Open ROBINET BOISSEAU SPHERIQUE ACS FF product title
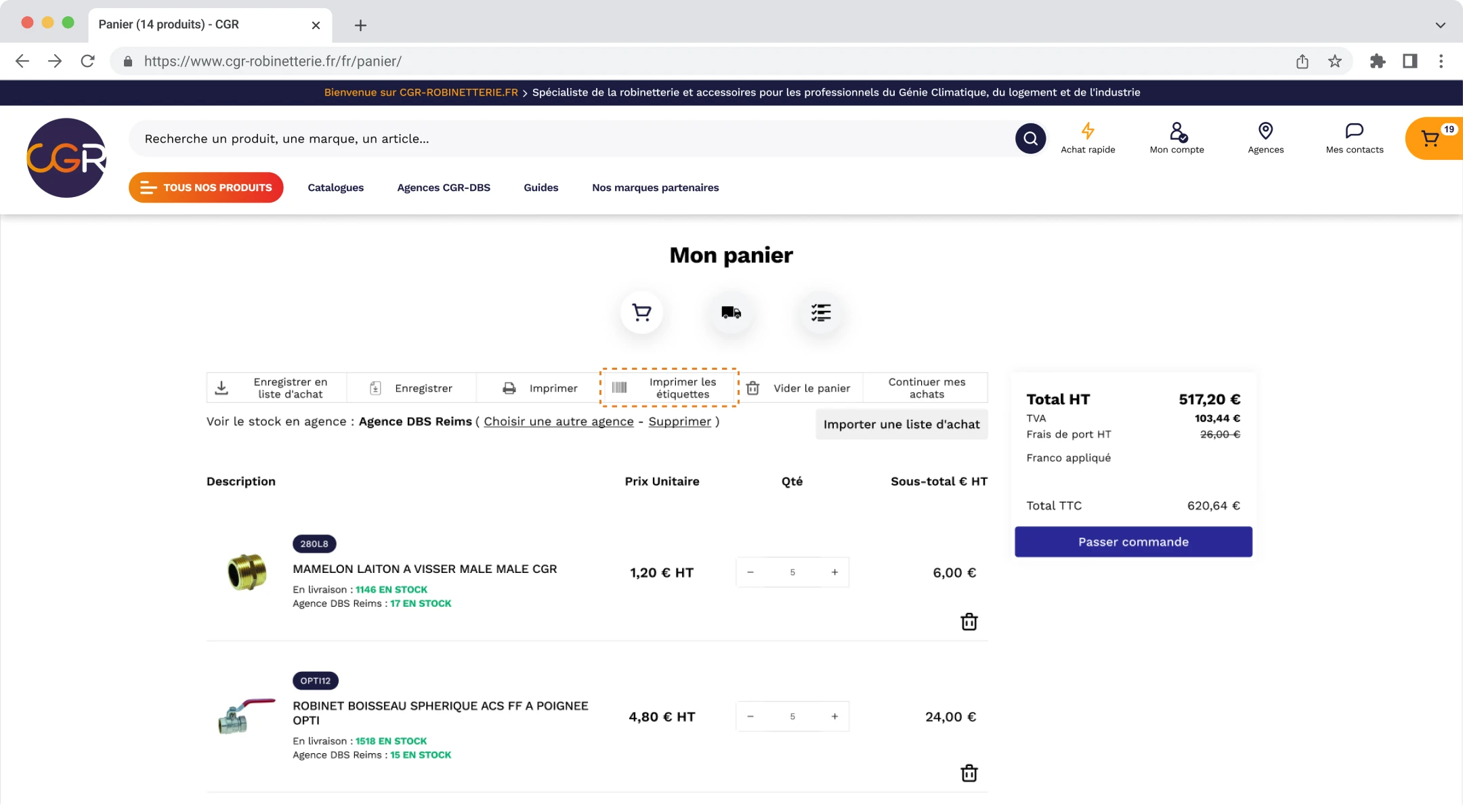This screenshot has width=1463, height=812. pos(440,713)
